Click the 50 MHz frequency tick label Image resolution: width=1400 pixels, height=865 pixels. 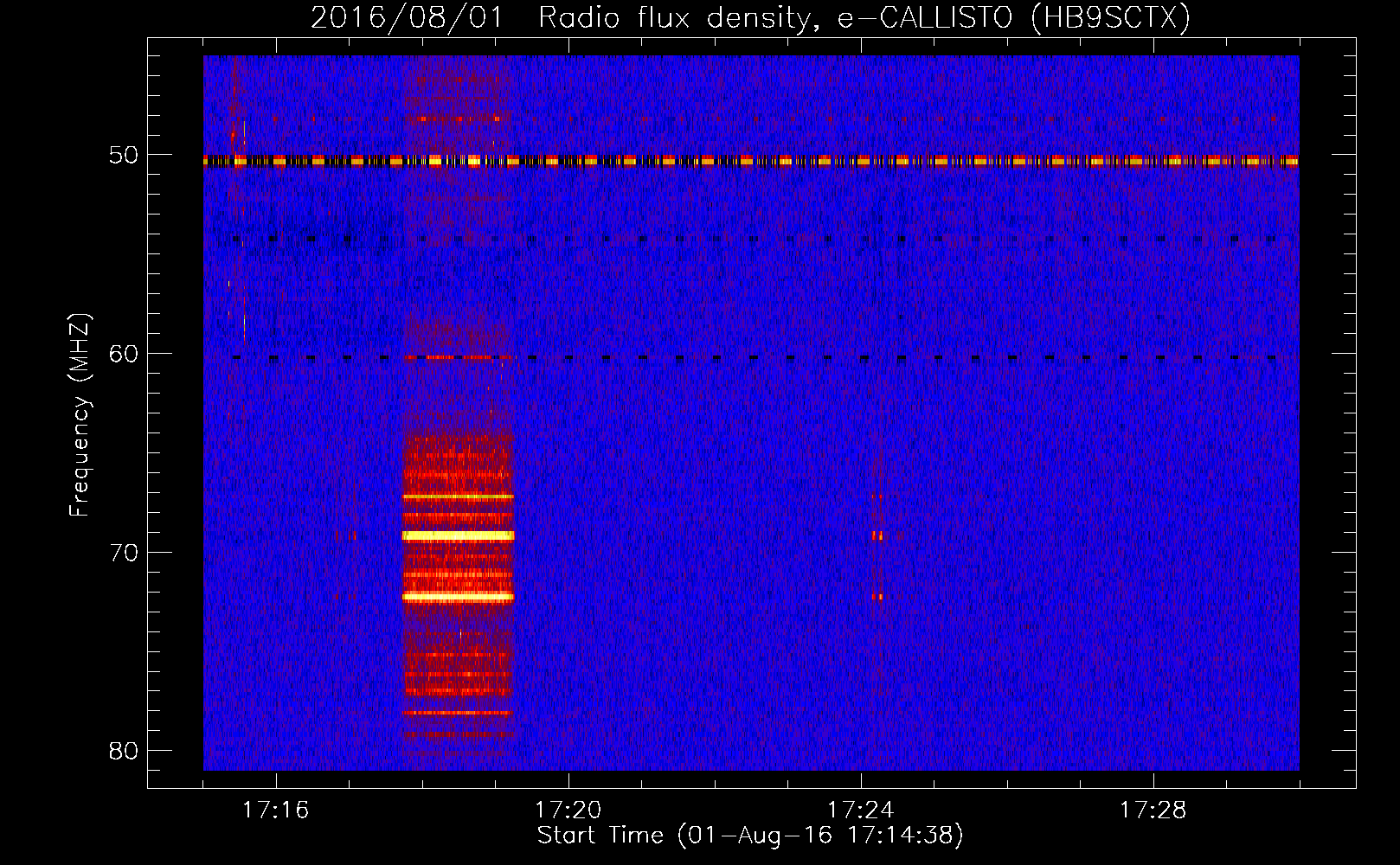(124, 156)
